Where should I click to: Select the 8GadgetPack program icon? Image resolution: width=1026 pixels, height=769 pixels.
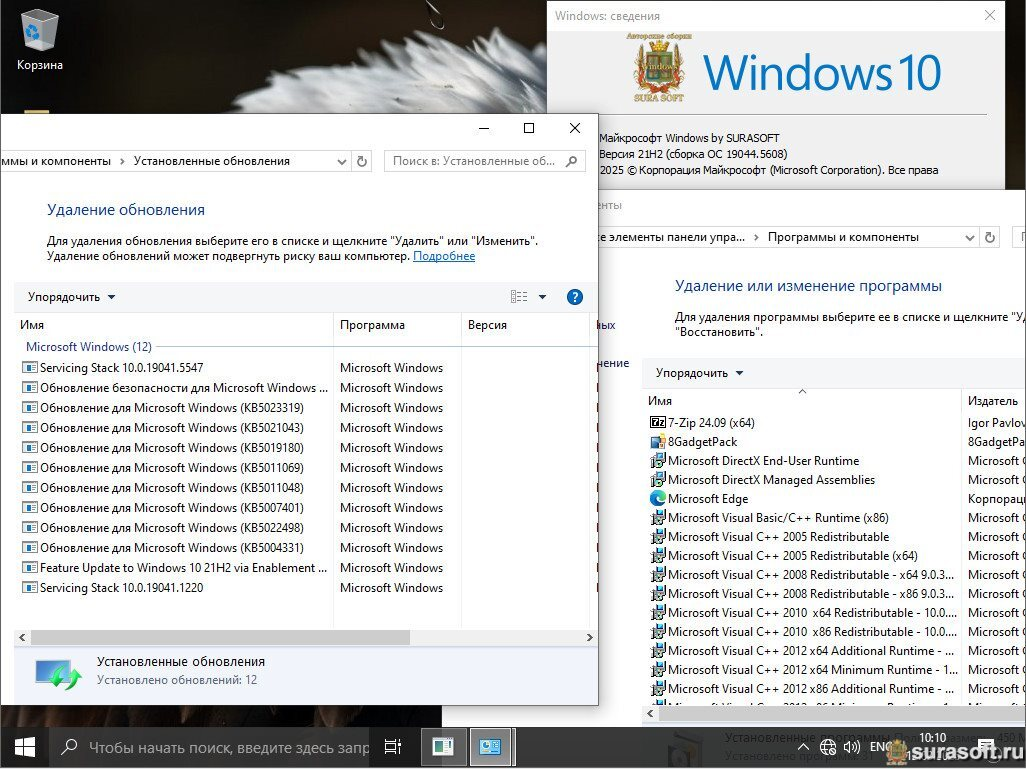coord(657,442)
